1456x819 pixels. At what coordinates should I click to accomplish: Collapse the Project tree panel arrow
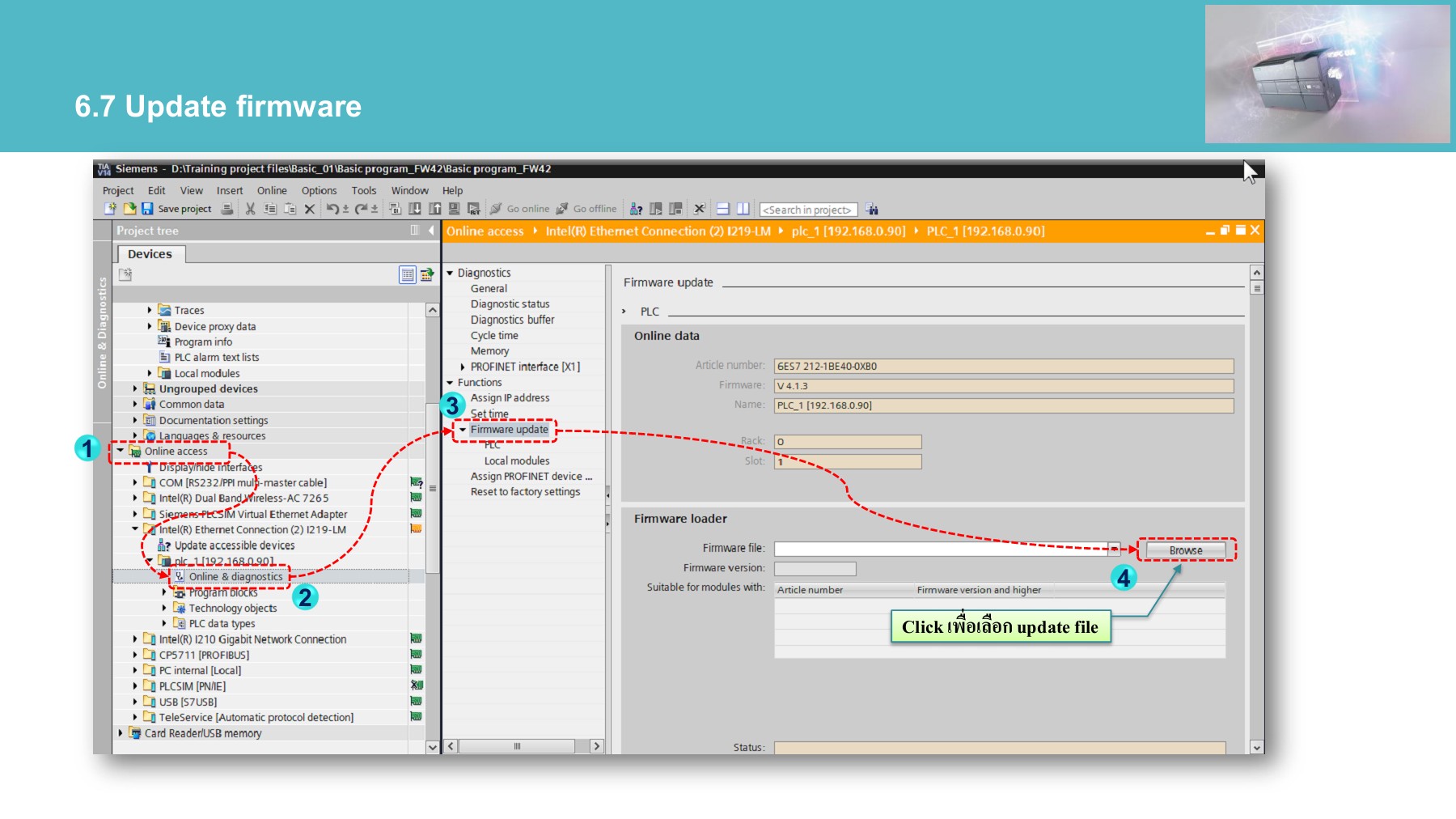pyautogui.click(x=431, y=231)
